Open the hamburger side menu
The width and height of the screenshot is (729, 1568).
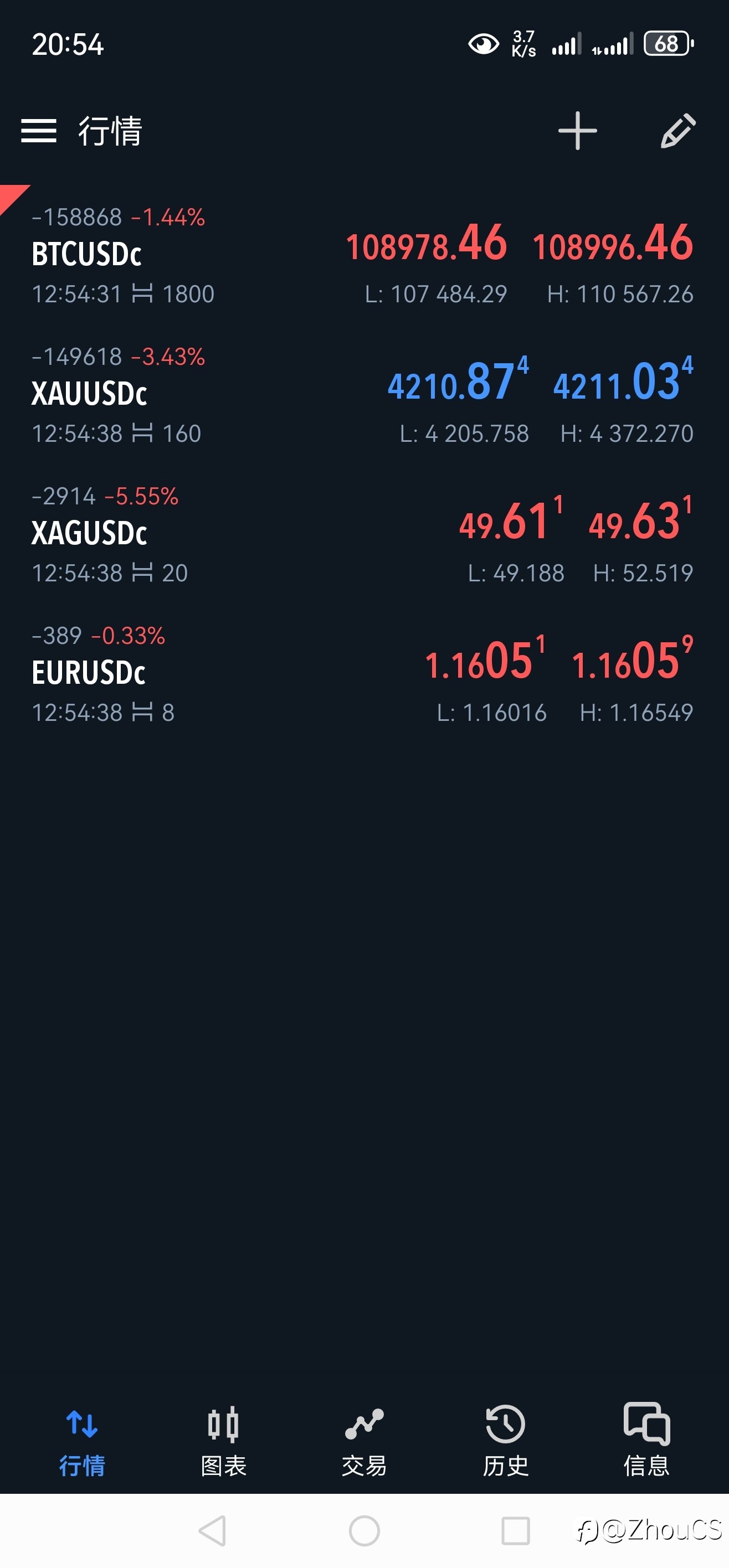(38, 131)
